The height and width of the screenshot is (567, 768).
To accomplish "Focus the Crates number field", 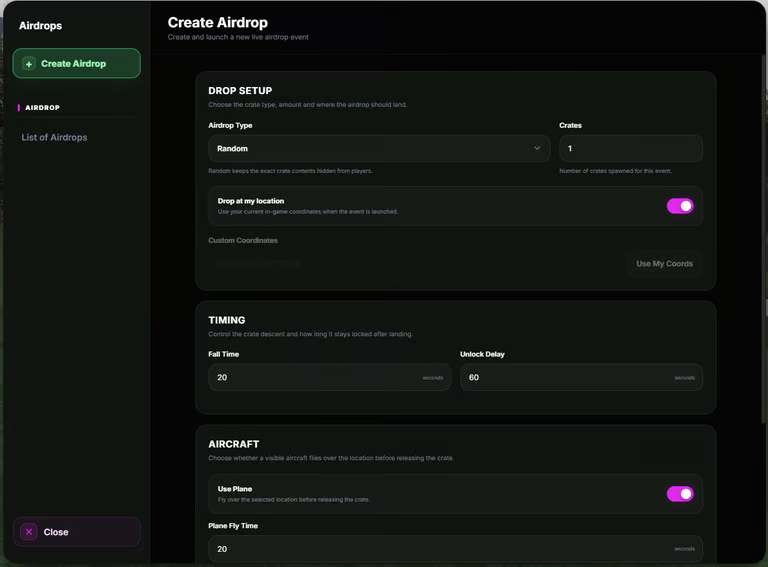I will click(x=631, y=148).
